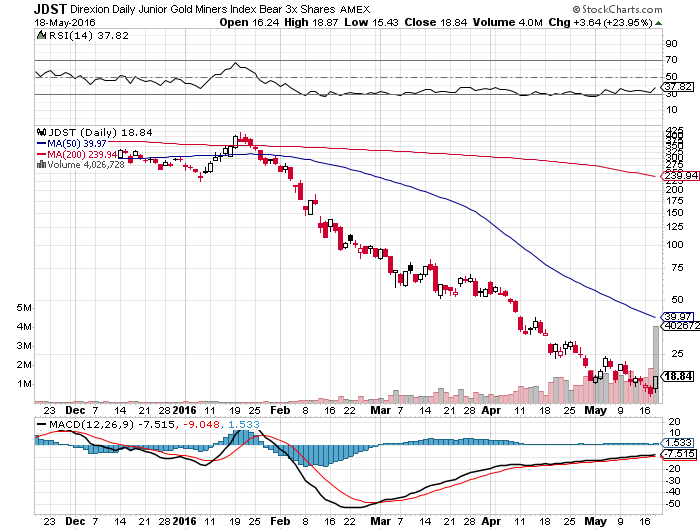Click the boxed 37.82 RSI value on the right axis
Image resolution: width=700 pixels, height=530 pixels.
click(x=678, y=87)
